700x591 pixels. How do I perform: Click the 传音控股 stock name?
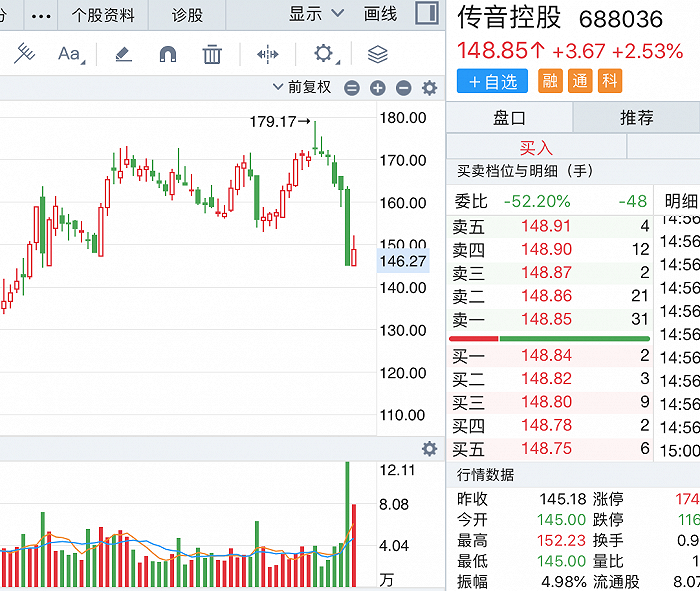[508, 18]
